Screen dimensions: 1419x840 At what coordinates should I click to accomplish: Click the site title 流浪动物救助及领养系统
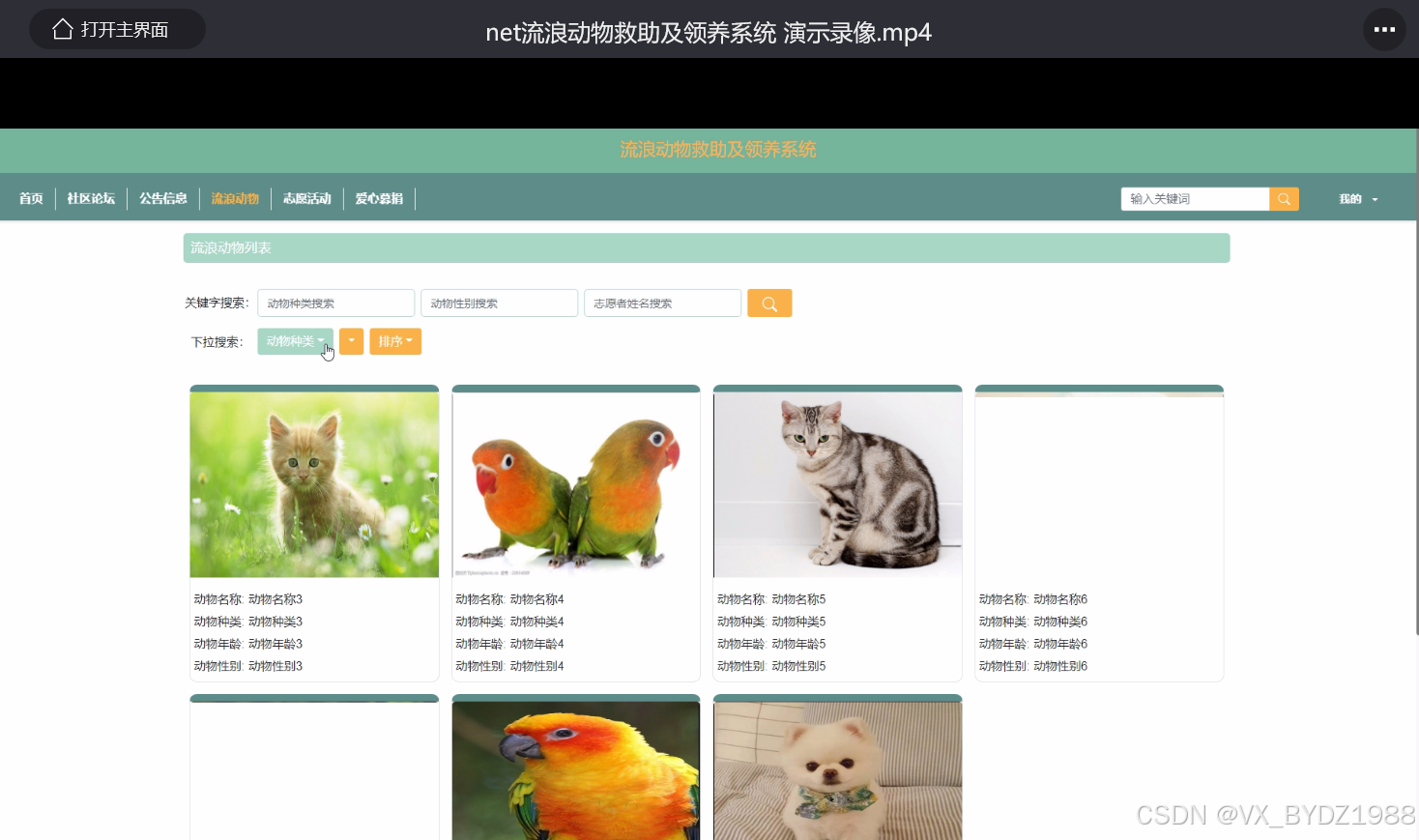coord(718,150)
